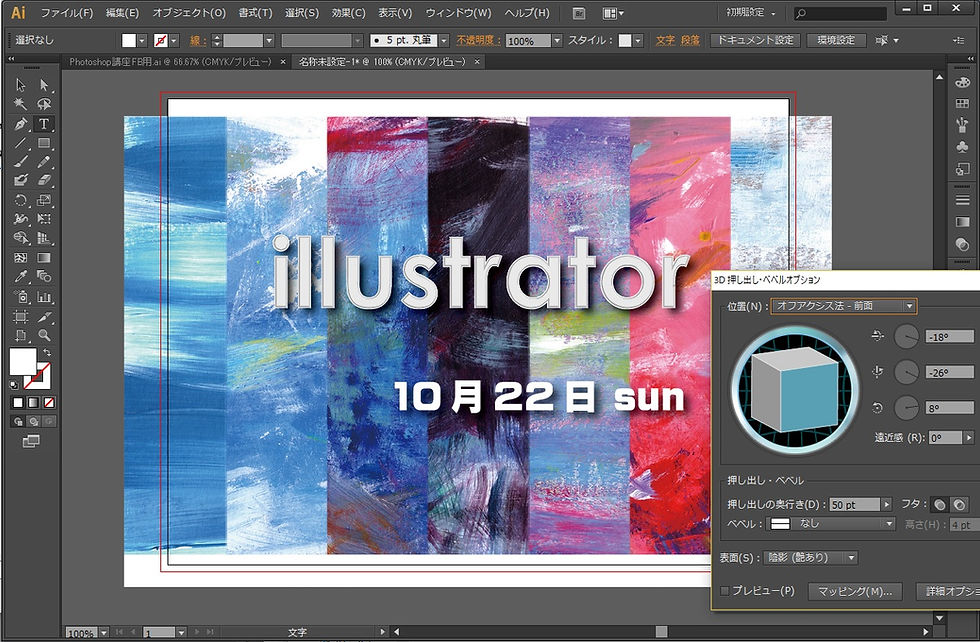Open the 効果(C) menu
Screen dimensions: 980x642
coord(349,13)
